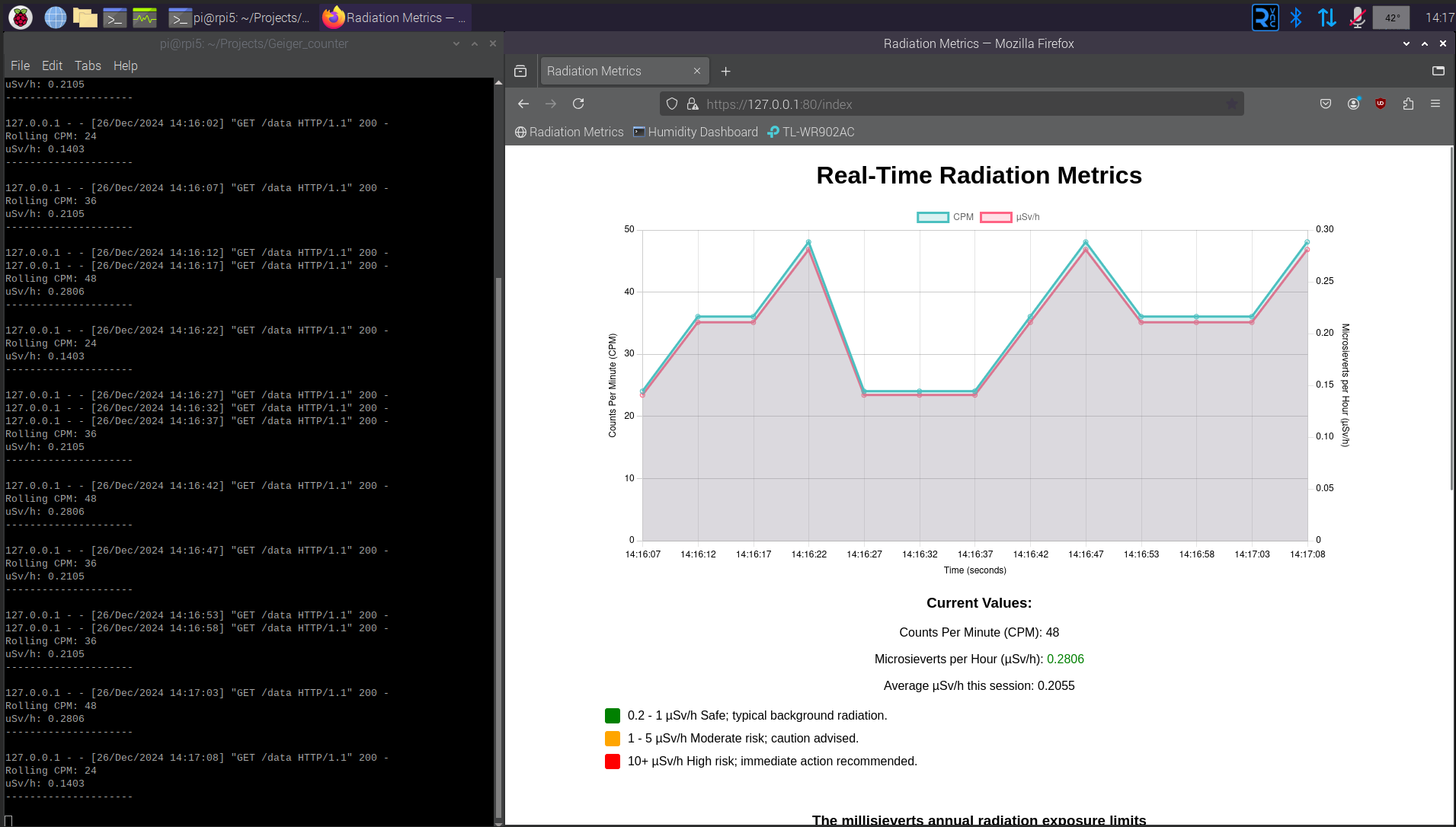Open the Raspberry Pi applications menu
1456x827 pixels.
21,18
